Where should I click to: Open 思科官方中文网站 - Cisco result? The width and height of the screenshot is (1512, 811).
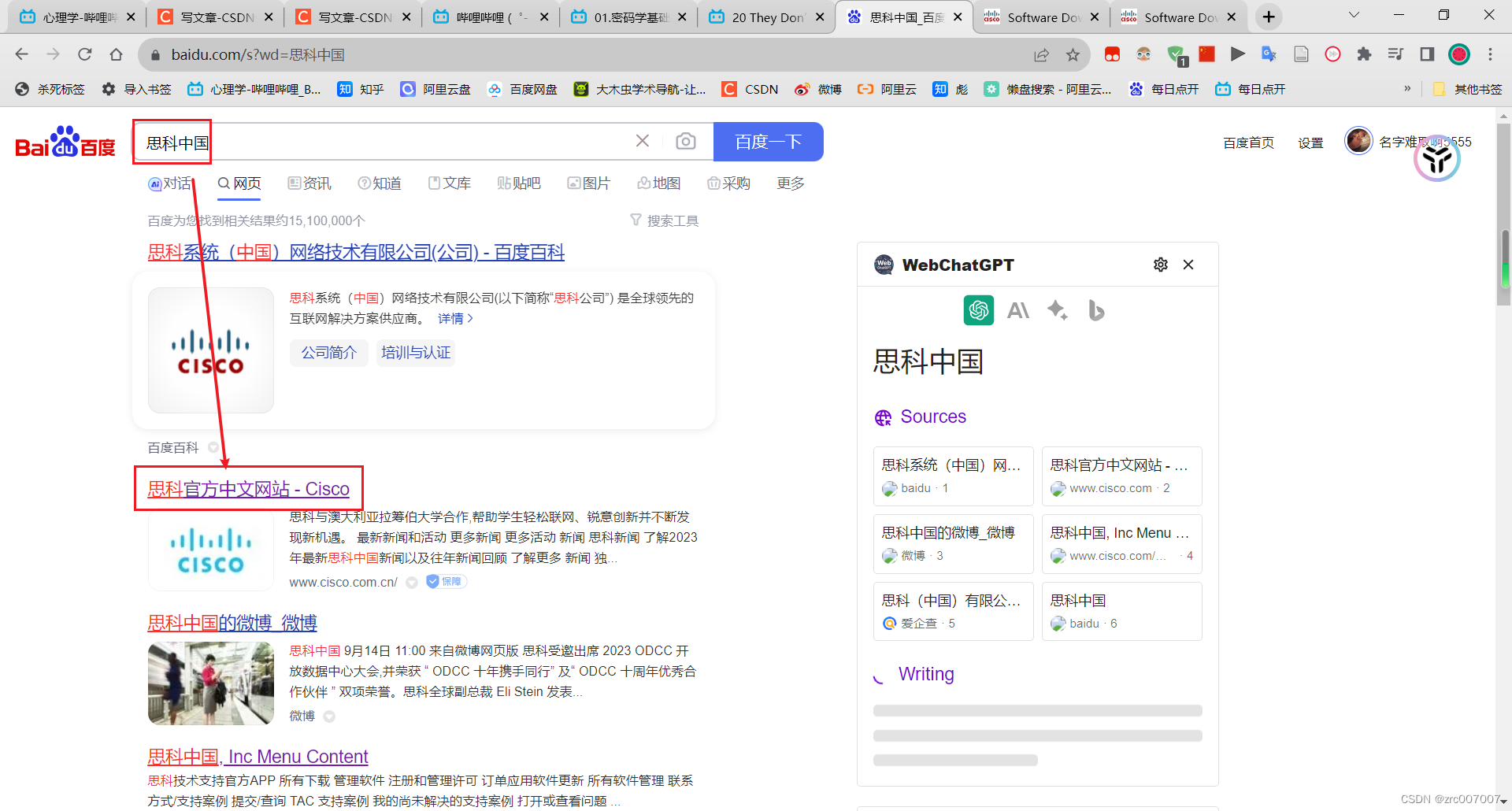[x=248, y=489]
